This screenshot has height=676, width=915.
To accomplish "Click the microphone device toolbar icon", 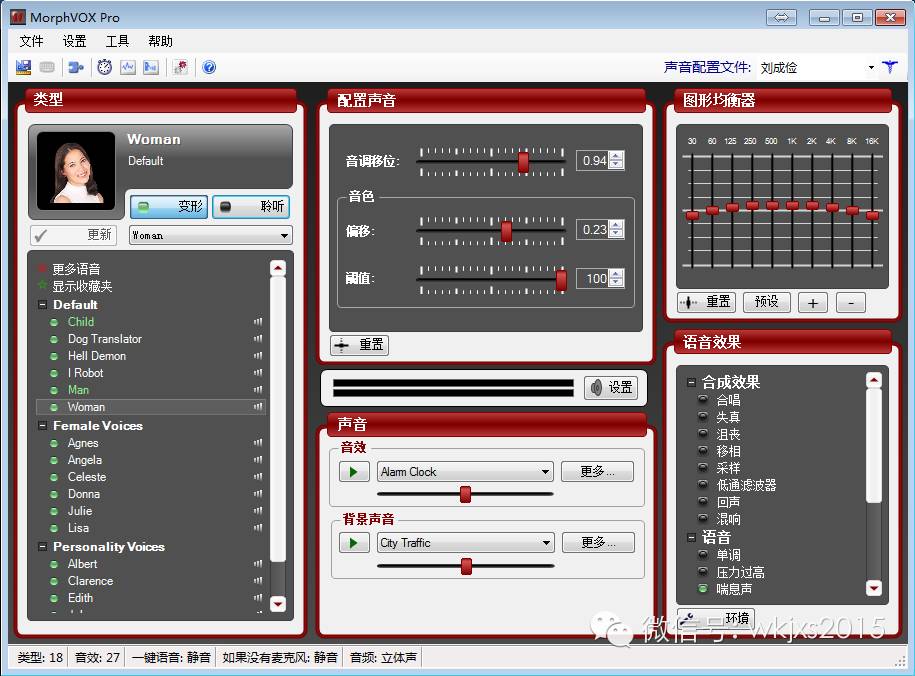I will 76,67.
